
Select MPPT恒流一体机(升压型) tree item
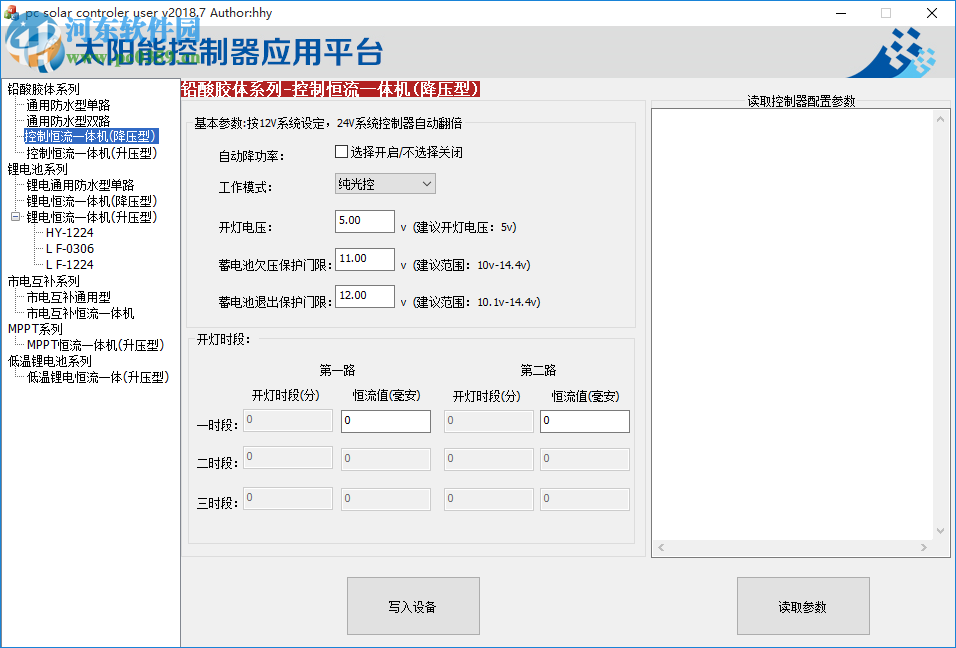click(x=95, y=345)
